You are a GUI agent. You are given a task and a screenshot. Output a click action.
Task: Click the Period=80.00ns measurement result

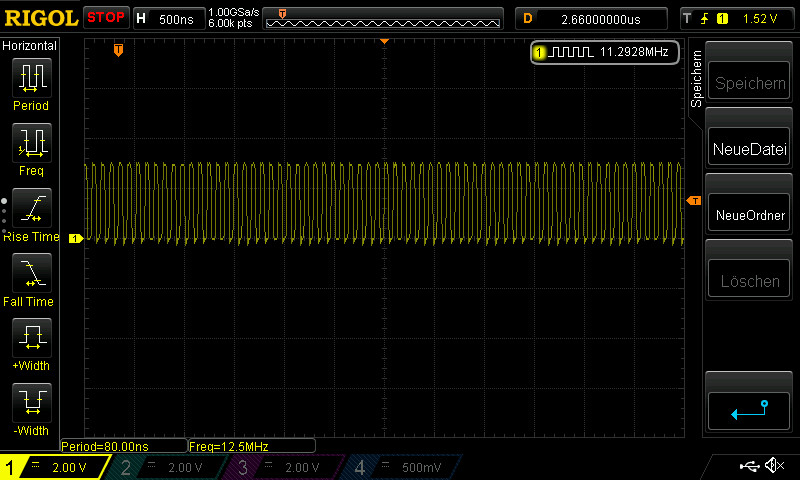click(124, 446)
